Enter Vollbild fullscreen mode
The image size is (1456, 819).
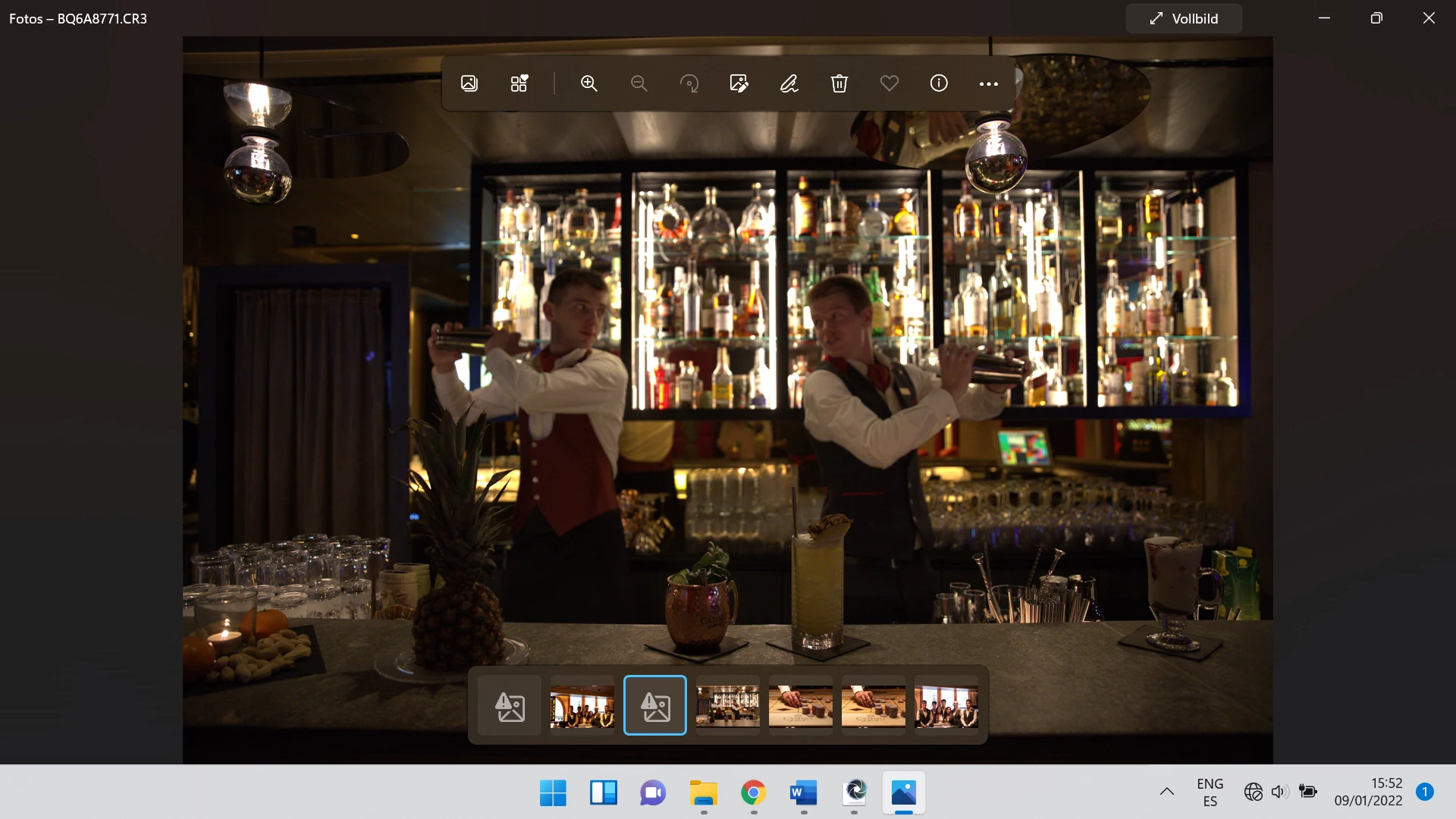click(1184, 19)
